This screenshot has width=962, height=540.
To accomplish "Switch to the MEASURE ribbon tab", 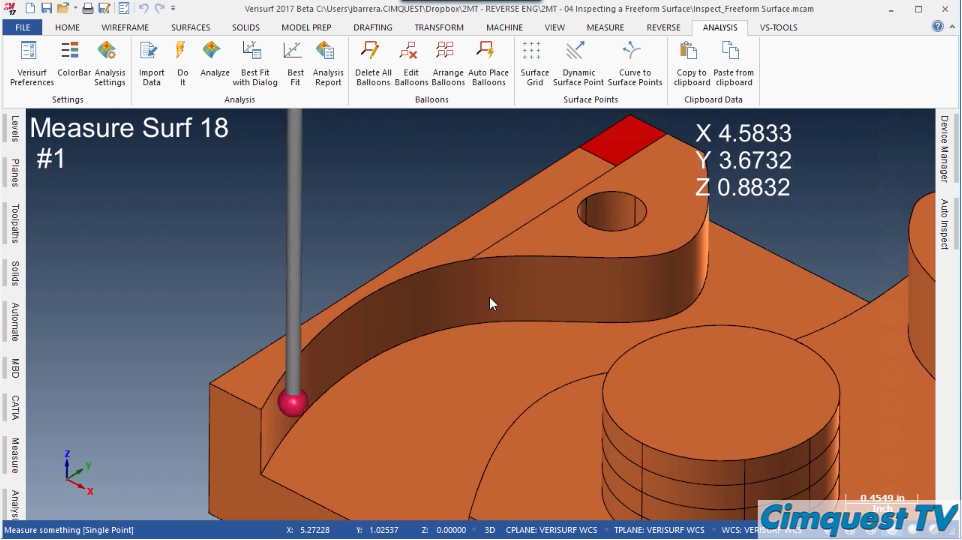I will tap(605, 27).
